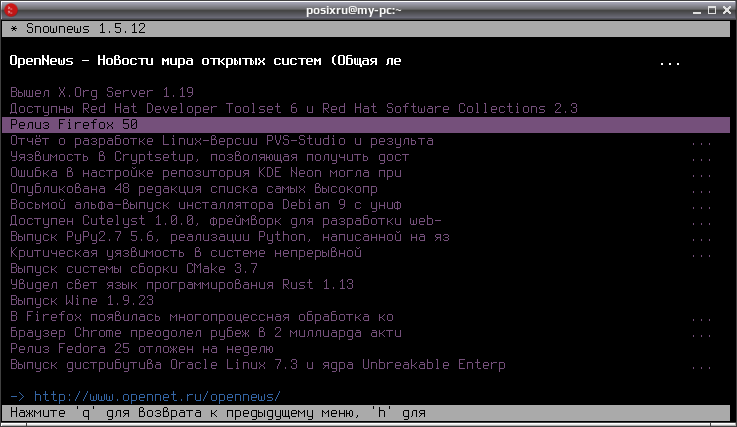
Task: Select item Критическая уязвимость в системе непрерывной
Action: click(x=186, y=253)
